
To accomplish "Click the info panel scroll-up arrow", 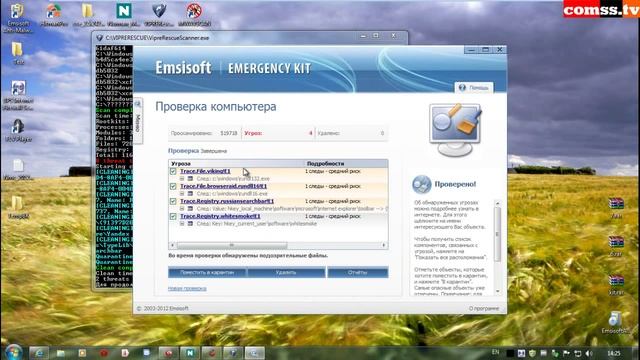I will tap(497, 203).
